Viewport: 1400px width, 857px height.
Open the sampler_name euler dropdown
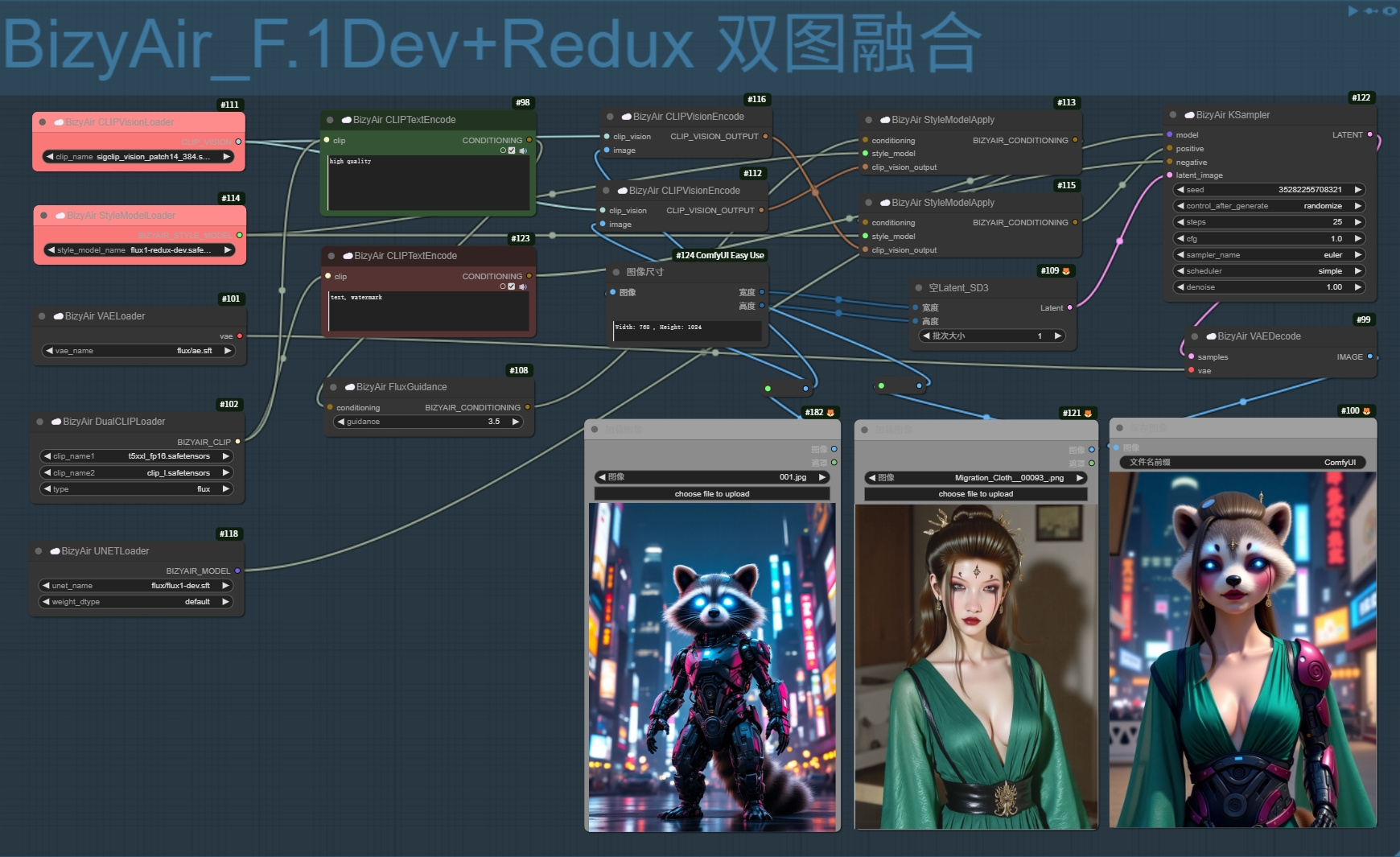coord(1269,255)
